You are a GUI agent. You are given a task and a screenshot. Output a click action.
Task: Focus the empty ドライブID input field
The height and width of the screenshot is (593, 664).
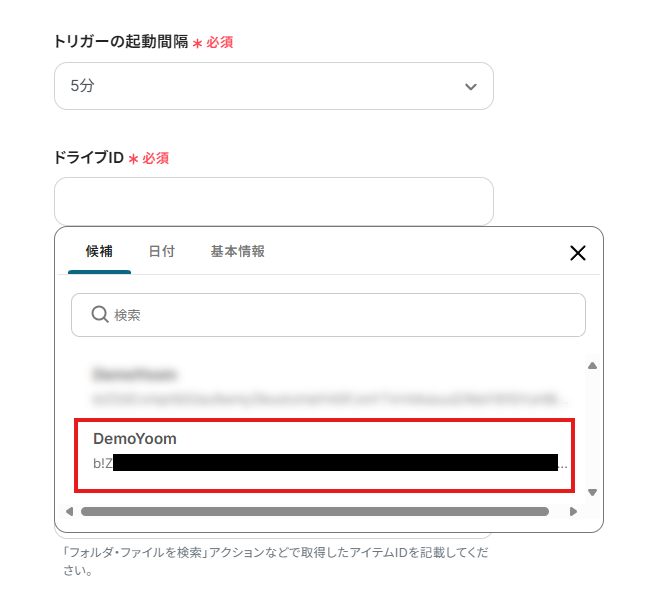point(274,201)
